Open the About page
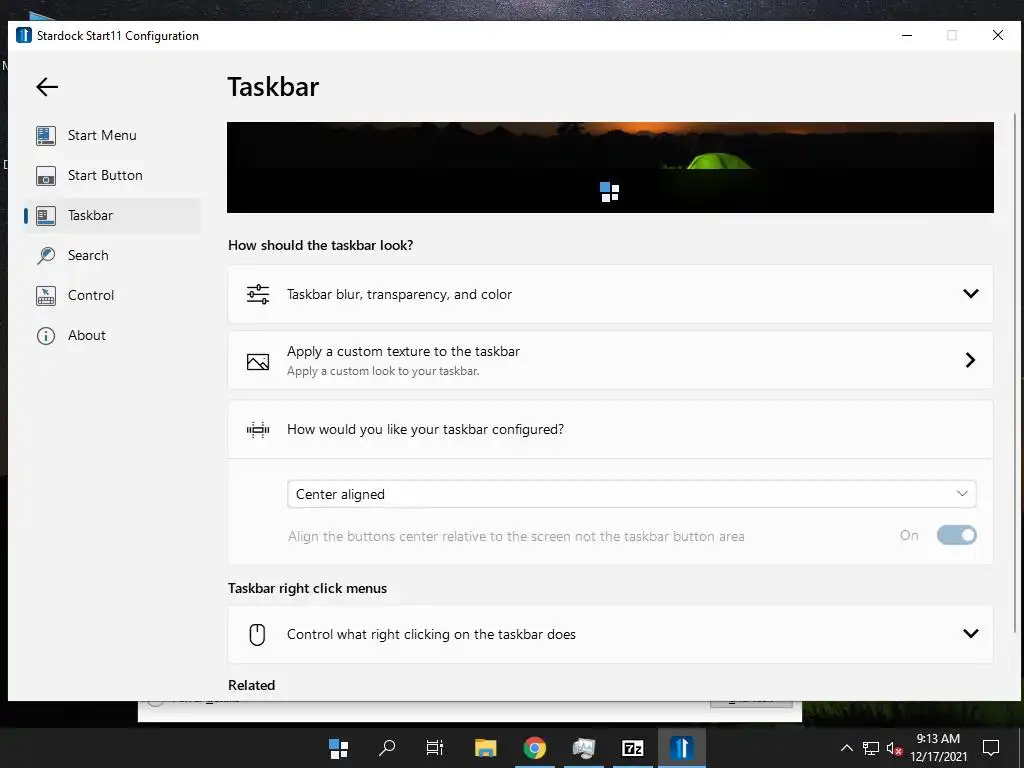The width and height of the screenshot is (1024, 768). click(112, 335)
